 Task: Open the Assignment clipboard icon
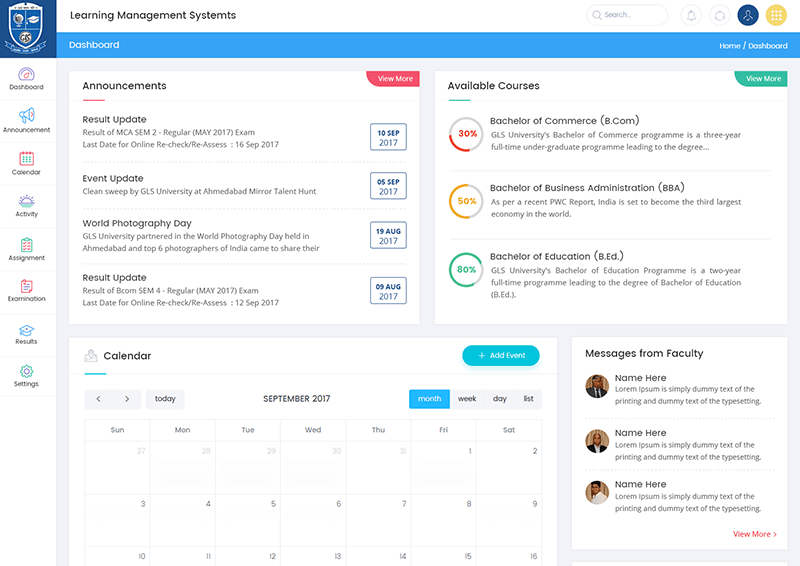click(x=27, y=245)
